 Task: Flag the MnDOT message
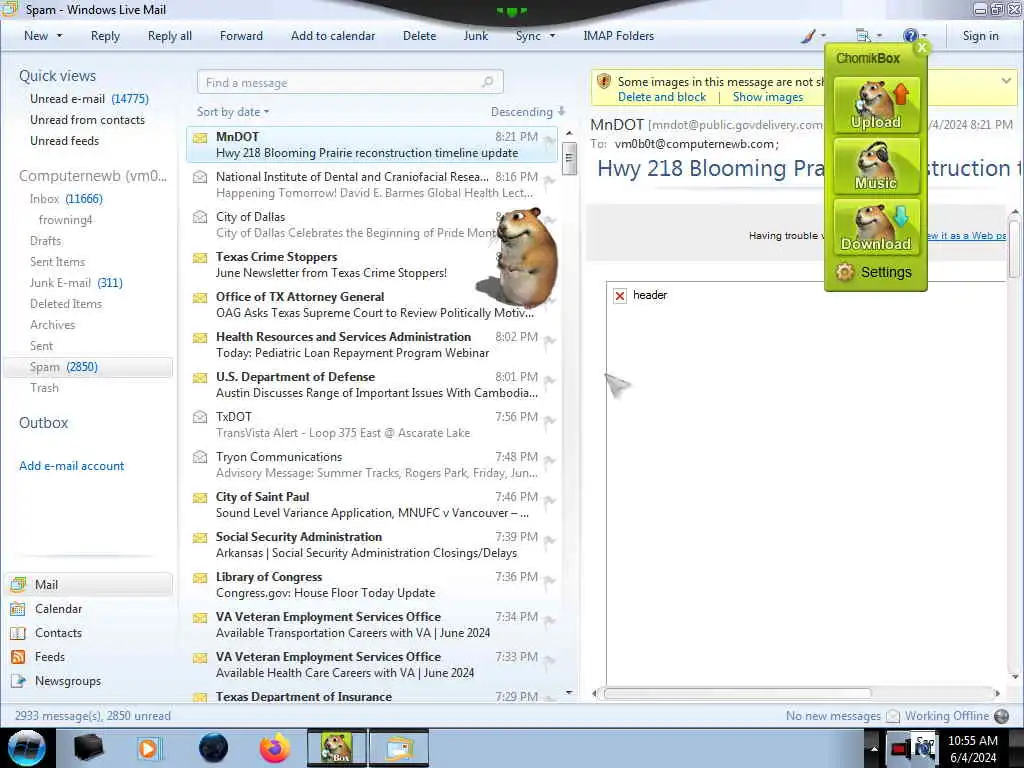[x=550, y=141]
